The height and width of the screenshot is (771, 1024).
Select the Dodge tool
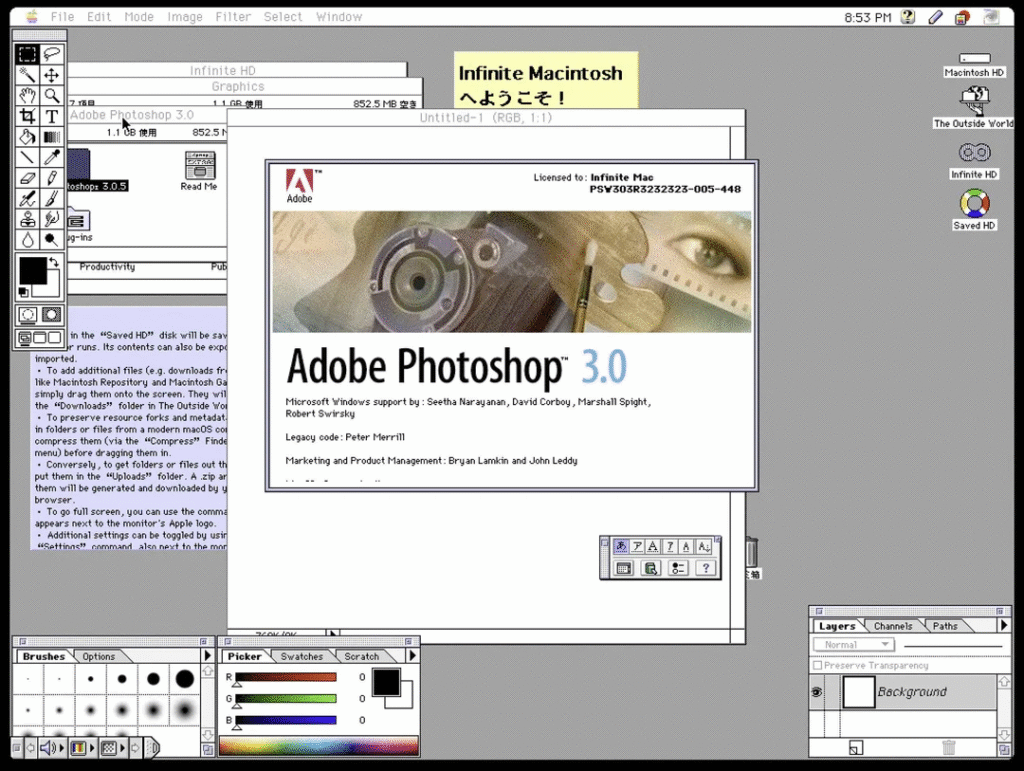point(52,240)
